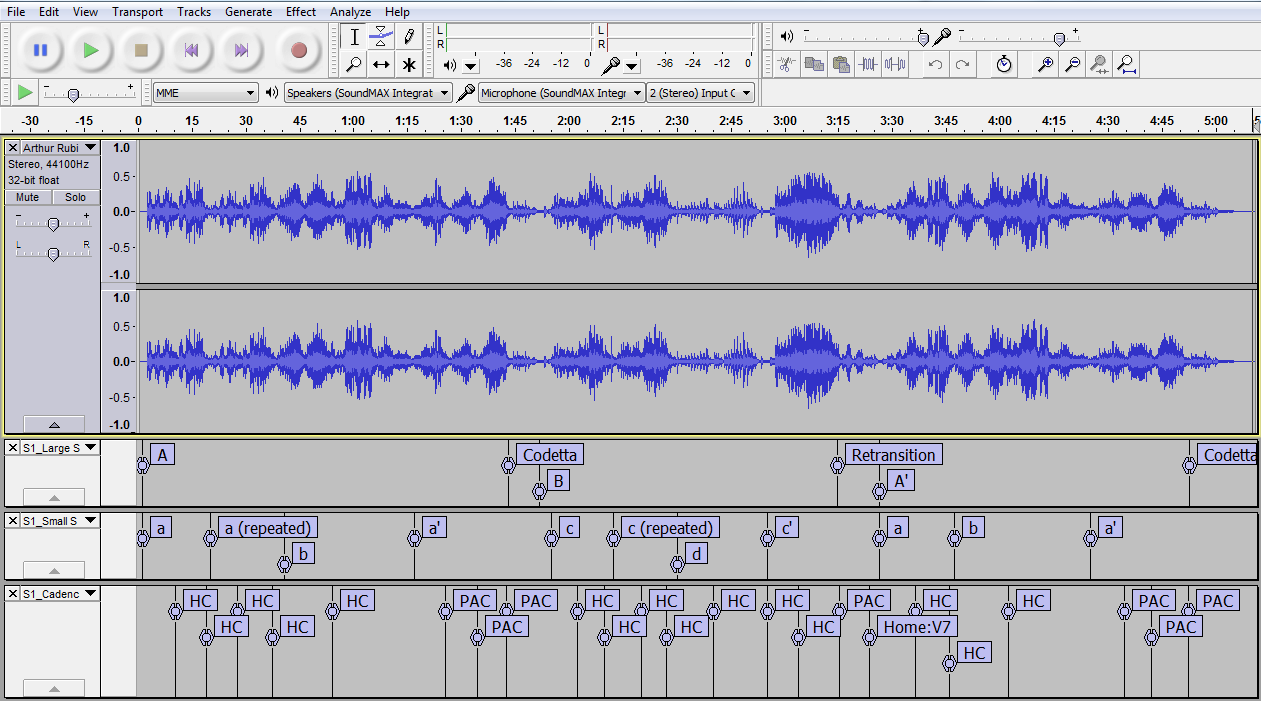
Task: Click the Redo arrow icon
Action: pyautogui.click(x=962, y=64)
